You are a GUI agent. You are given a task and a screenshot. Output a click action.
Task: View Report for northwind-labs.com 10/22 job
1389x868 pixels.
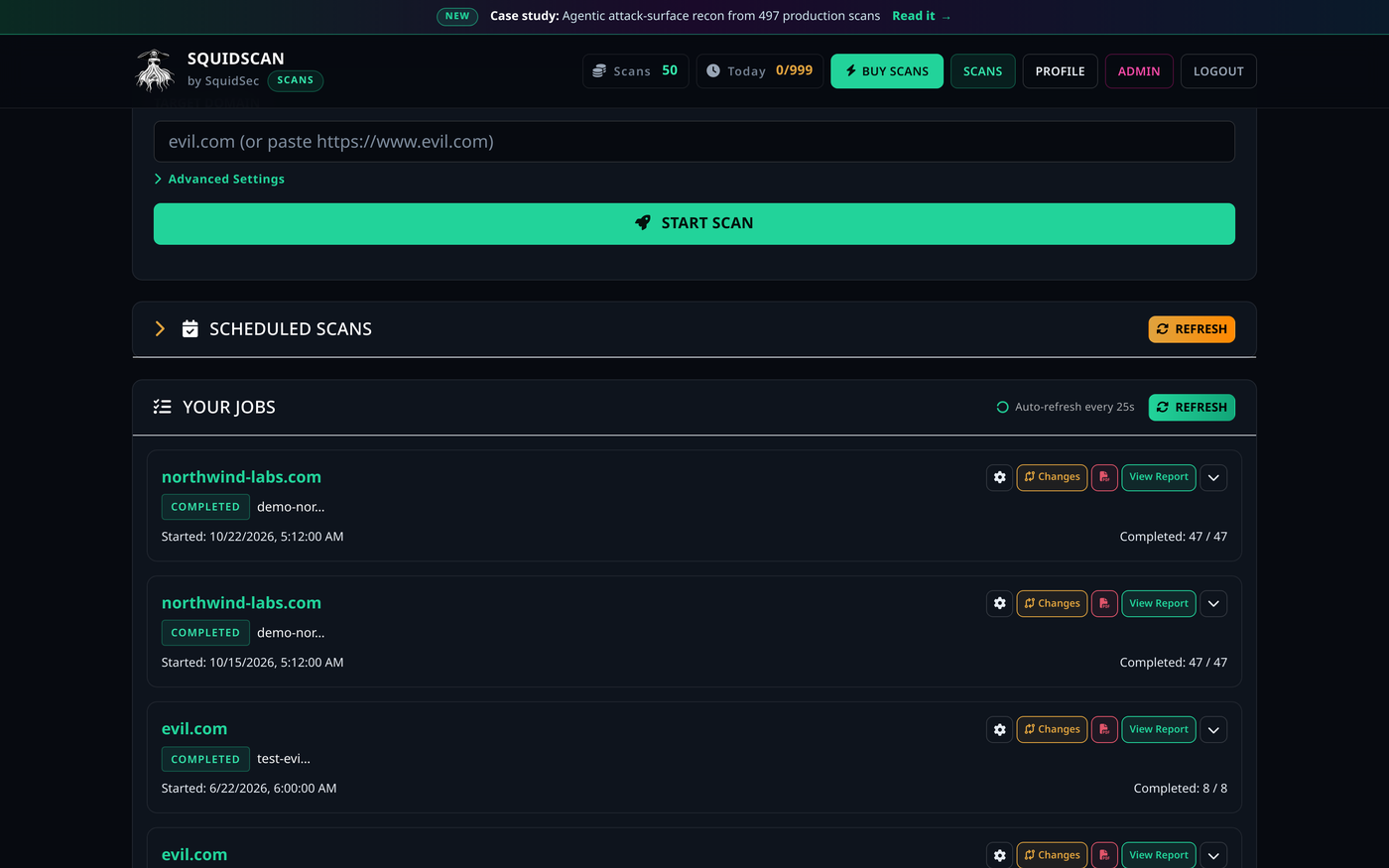pos(1159,477)
